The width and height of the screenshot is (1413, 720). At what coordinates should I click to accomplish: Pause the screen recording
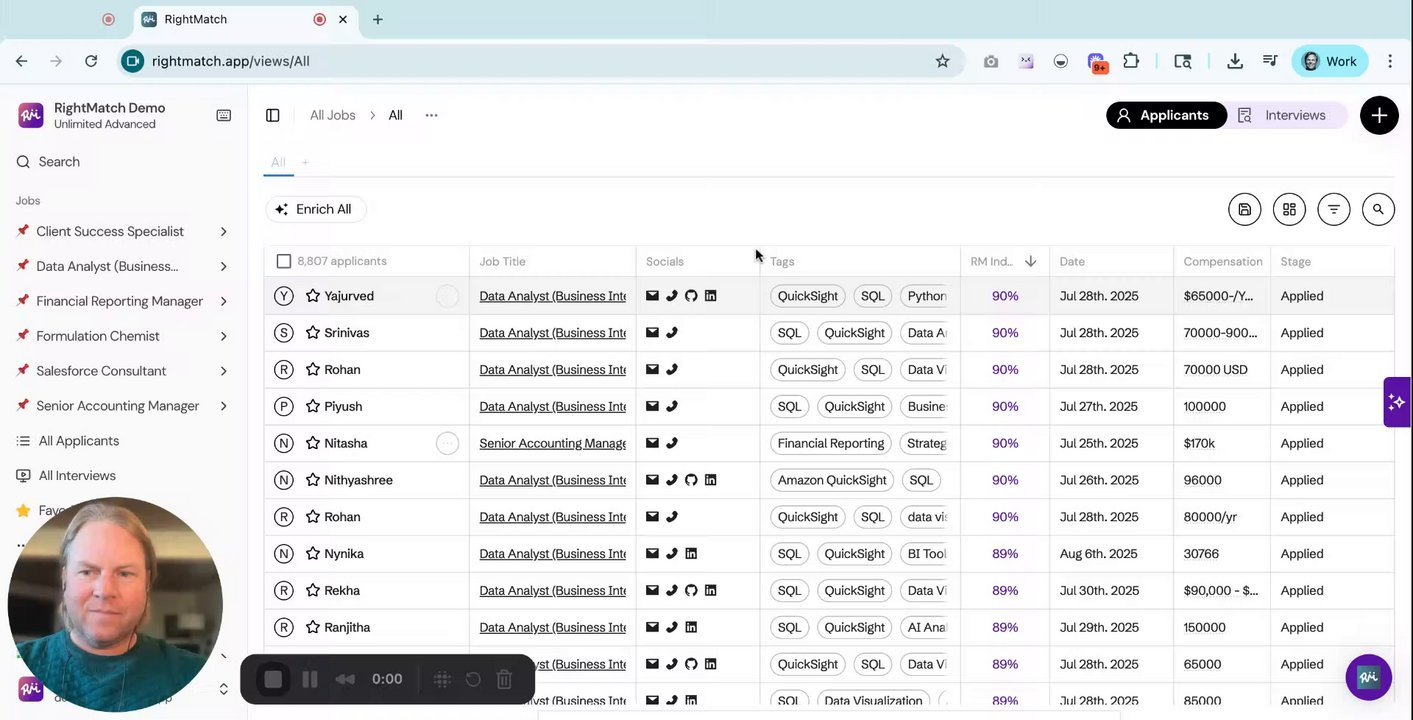click(x=310, y=679)
